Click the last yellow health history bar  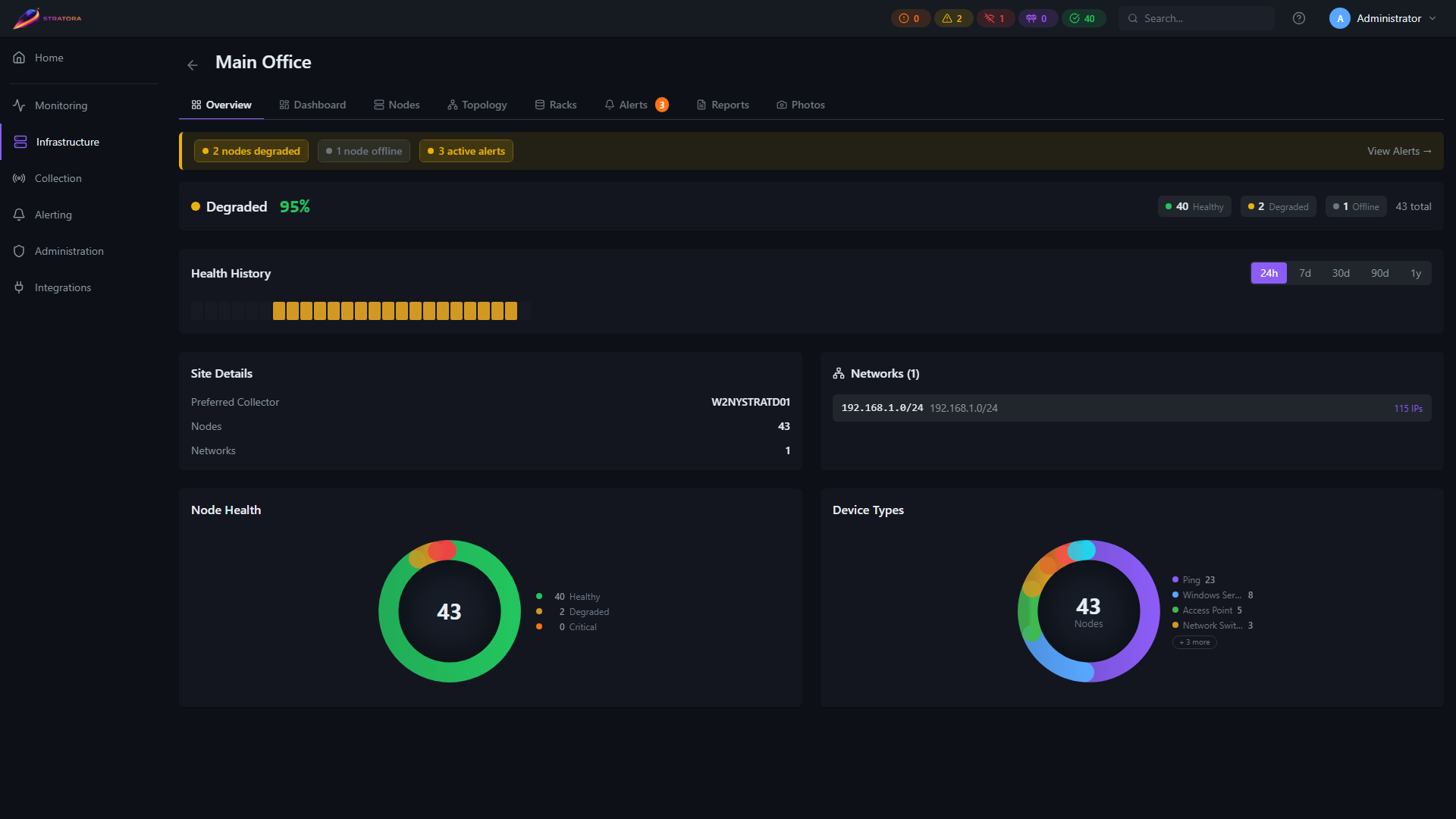[511, 311]
